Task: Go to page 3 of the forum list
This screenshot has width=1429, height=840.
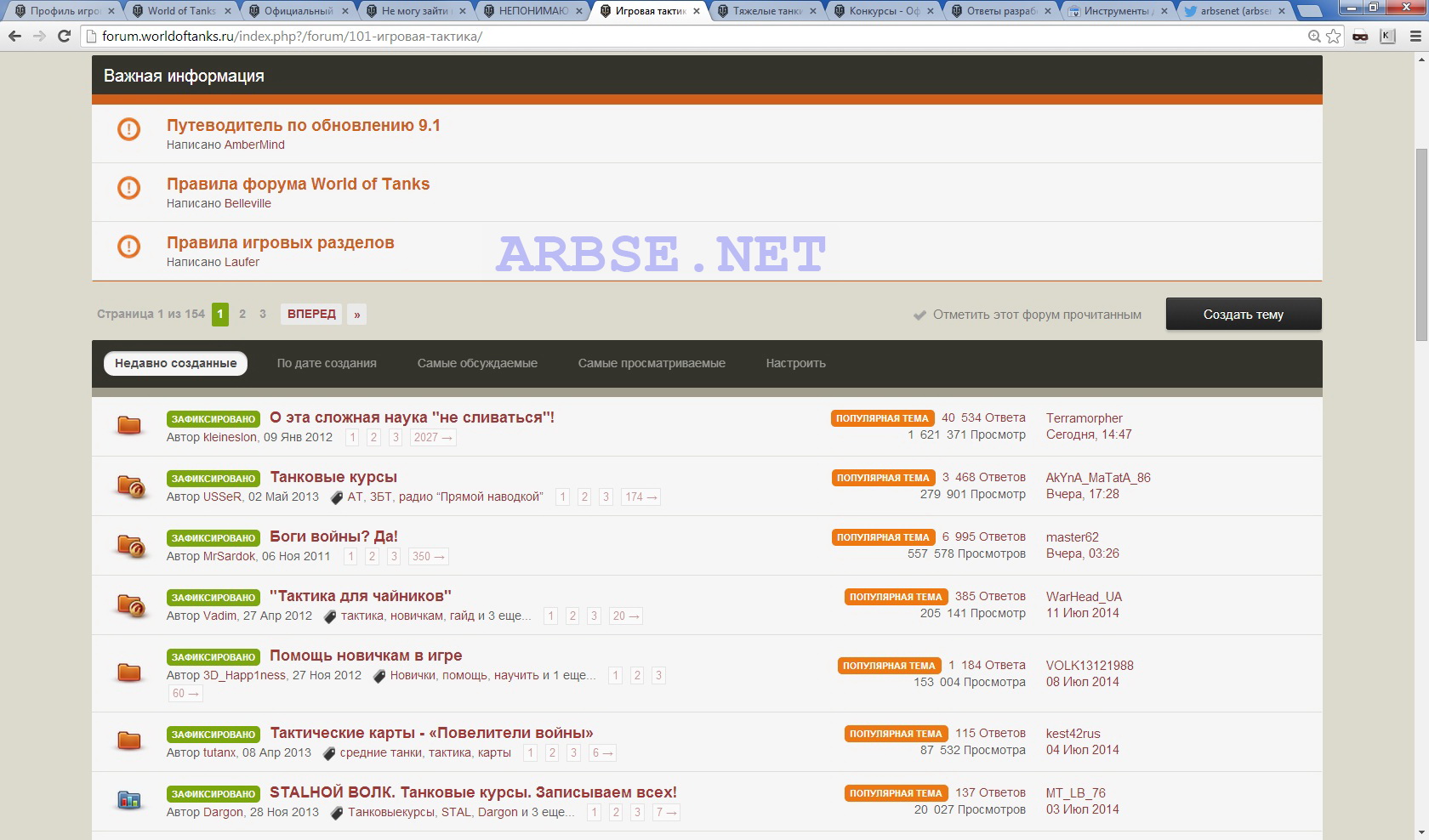Action: (263, 314)
